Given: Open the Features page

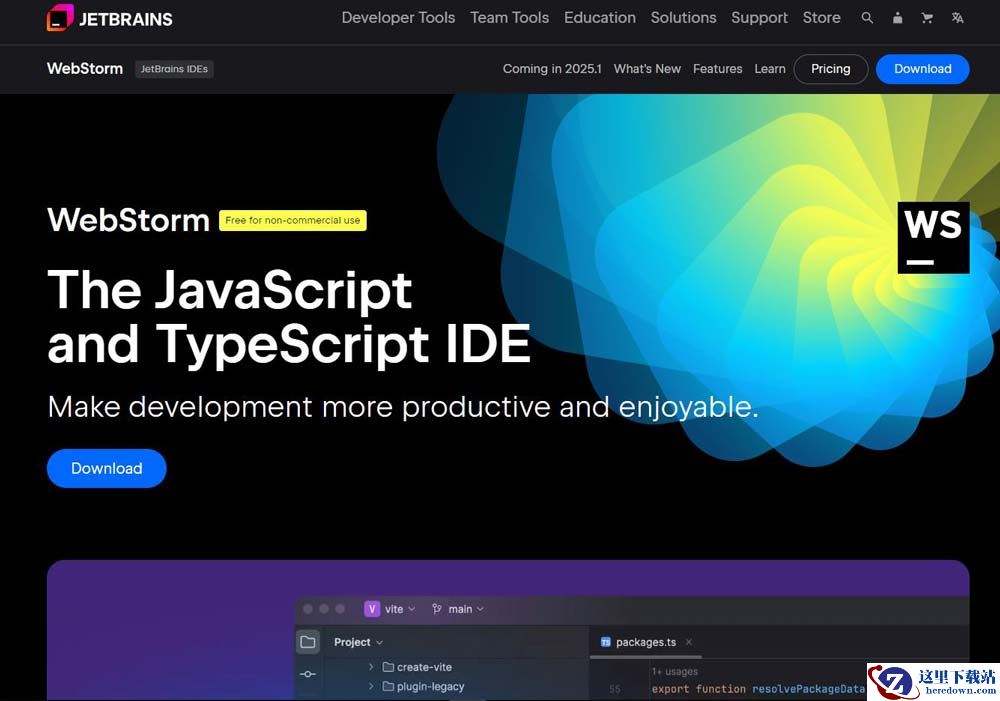Looking at the screenshot, I should 717,69.
